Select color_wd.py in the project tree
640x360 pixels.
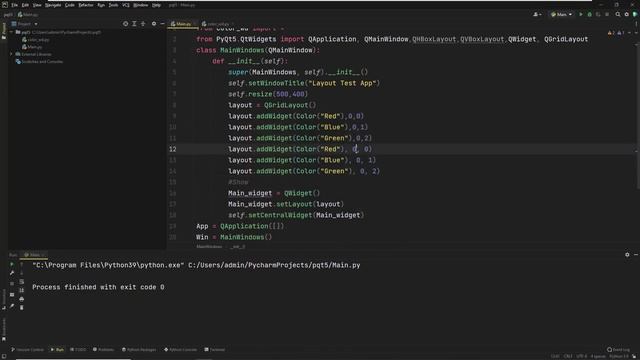click(x=36, y=40)
